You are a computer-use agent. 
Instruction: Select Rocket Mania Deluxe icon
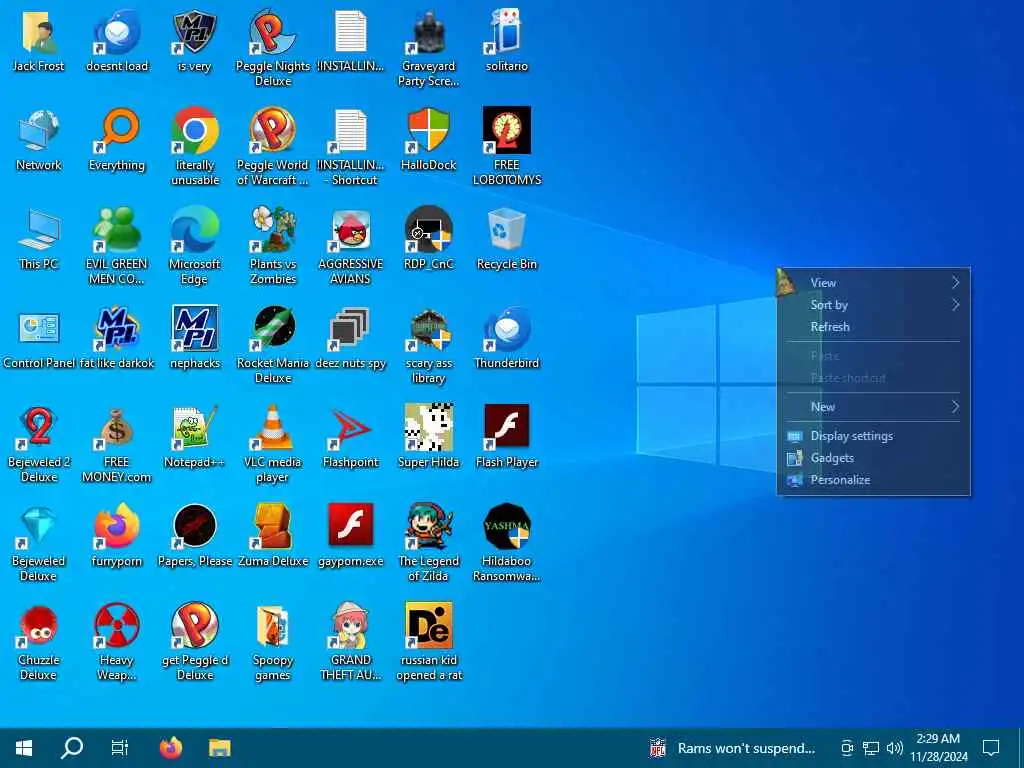point(273,328)
